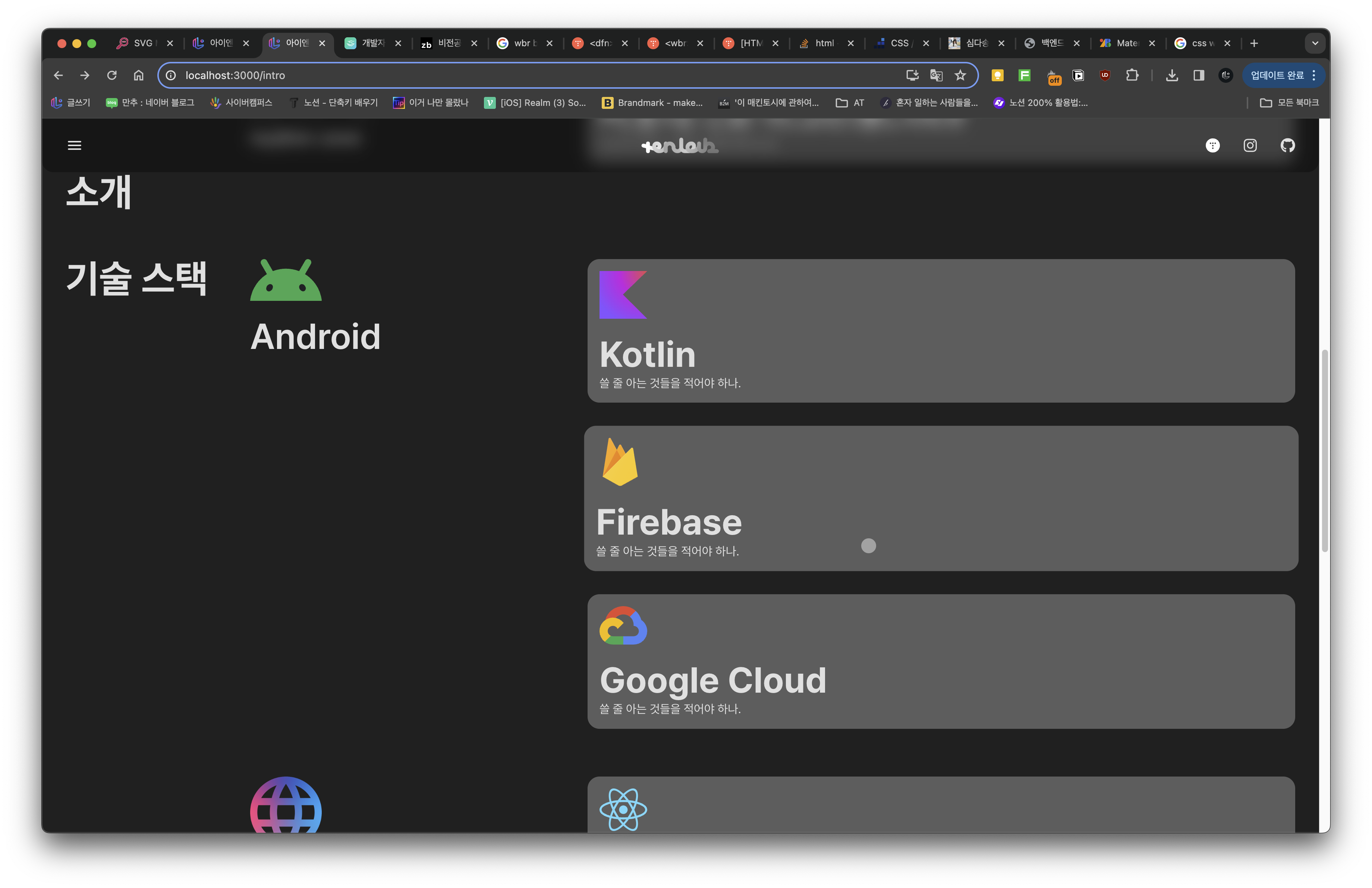Expand the tab search dropdown arrow
This screenshot has width=1372, height=888.
(1315, 43)
